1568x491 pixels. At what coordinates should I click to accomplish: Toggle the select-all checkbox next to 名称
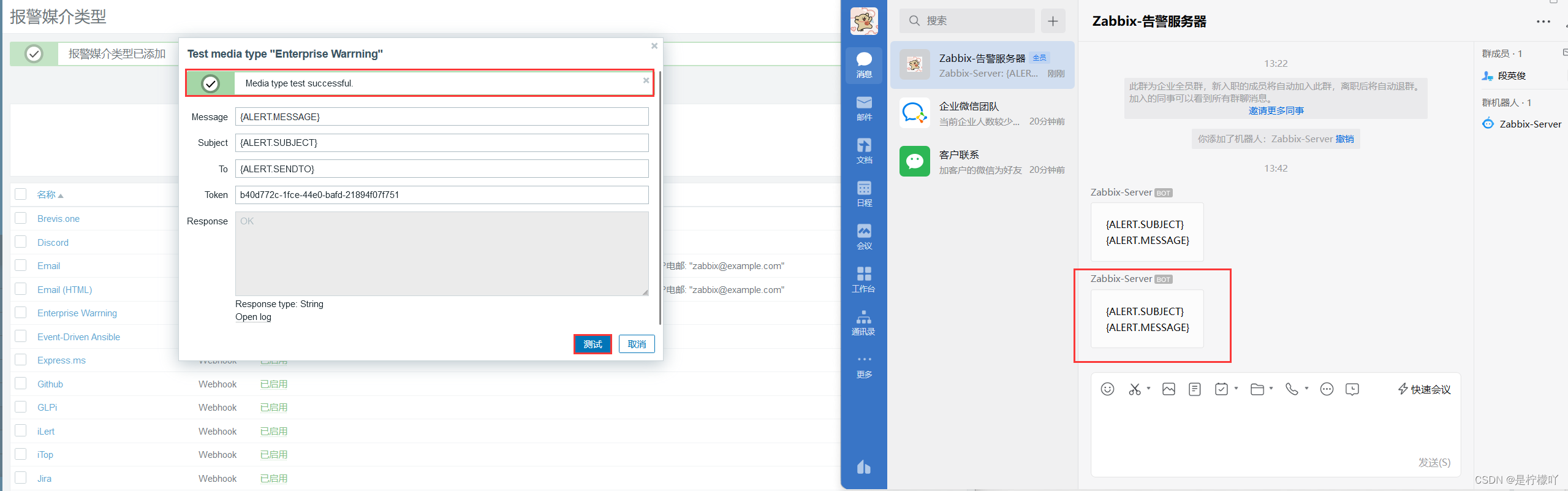click(21, 194)
